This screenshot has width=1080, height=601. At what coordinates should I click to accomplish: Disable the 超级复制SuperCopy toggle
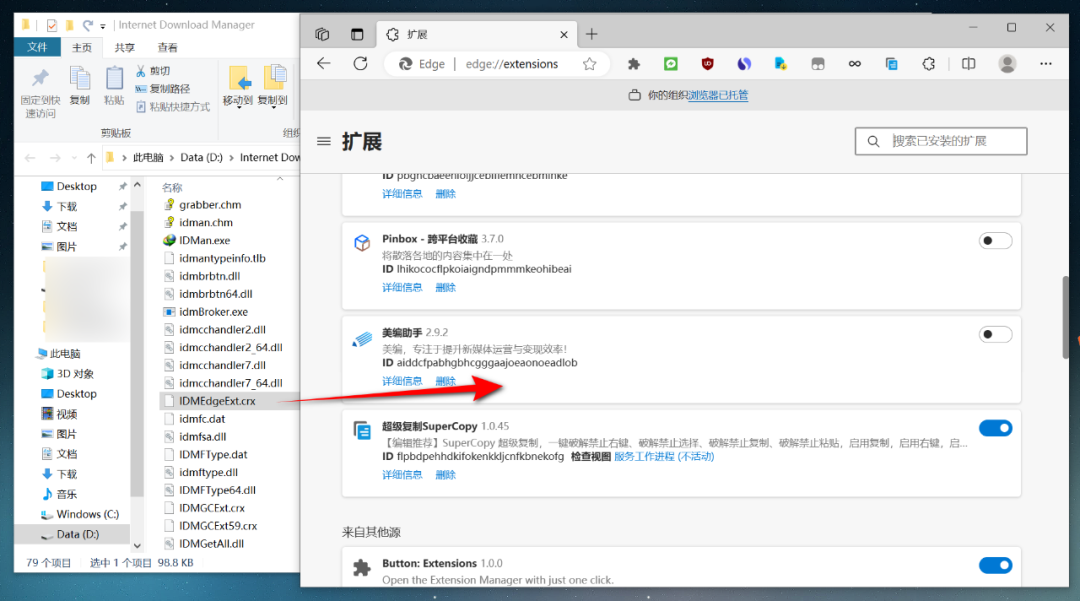(995, 428)
